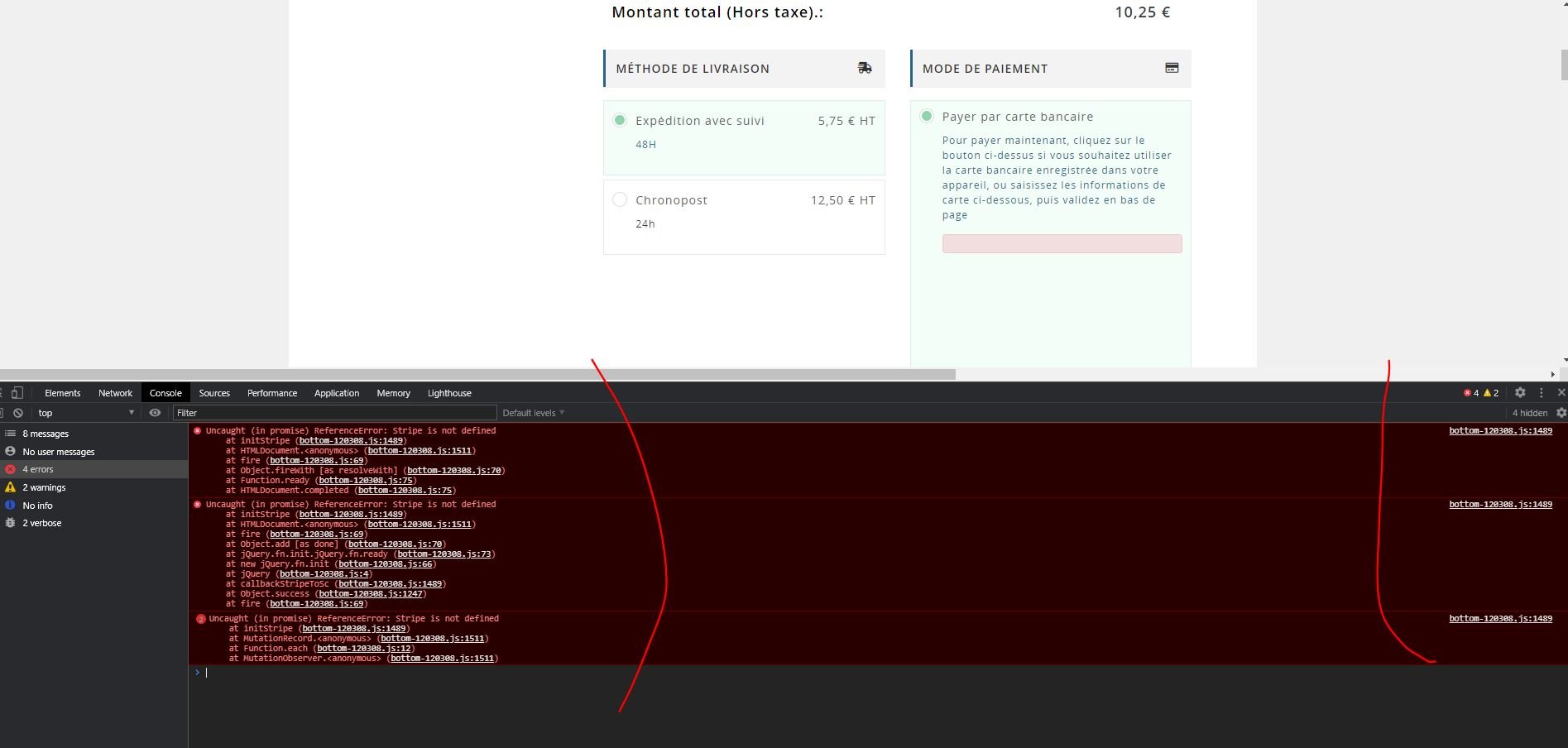Select the Console tab
This screenshot has width=1568, height=748.
pyautogui.click(x=165, y=393)
